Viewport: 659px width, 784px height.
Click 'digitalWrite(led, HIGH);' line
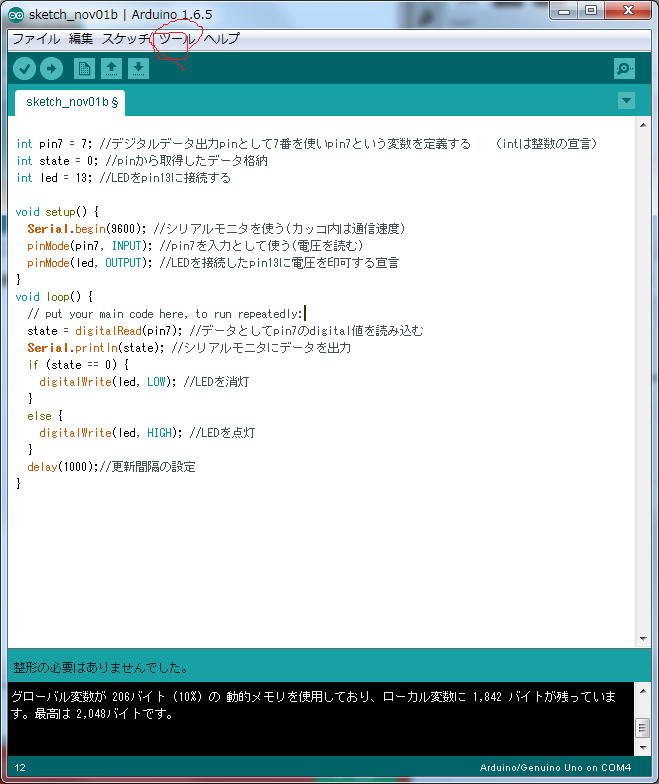[x=147, y=433]
